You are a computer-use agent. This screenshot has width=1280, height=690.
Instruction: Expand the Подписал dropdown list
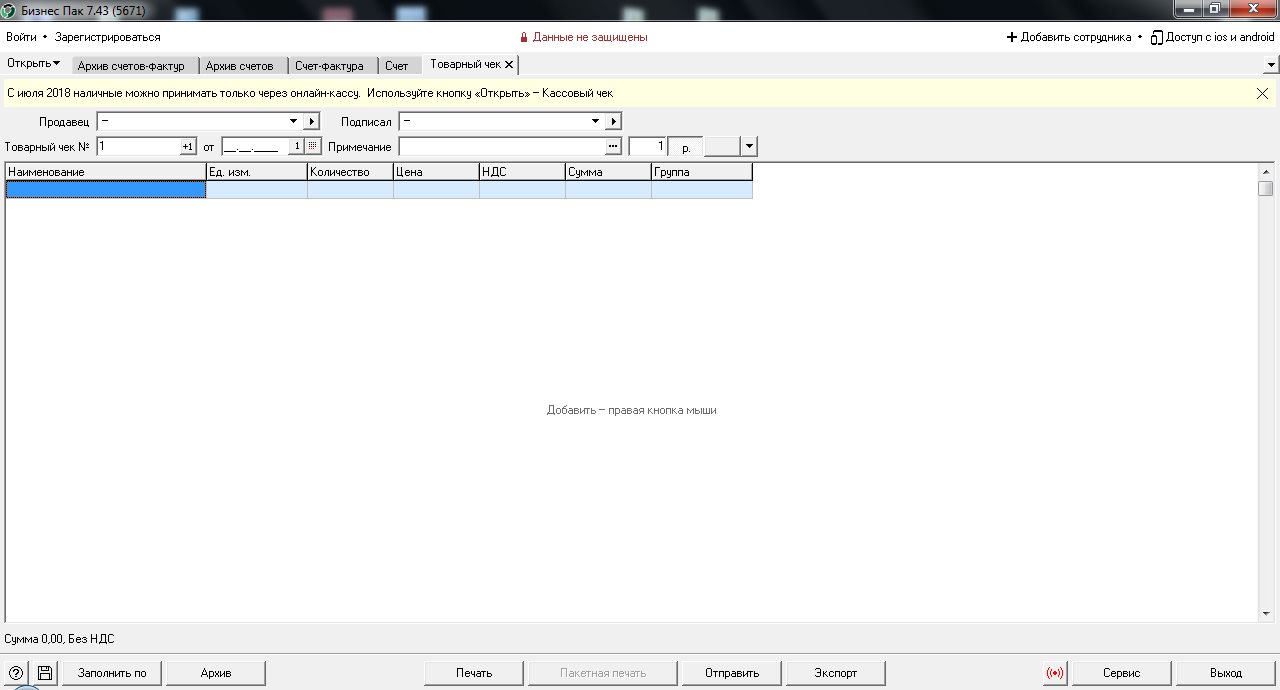click(x=595, y=121)
